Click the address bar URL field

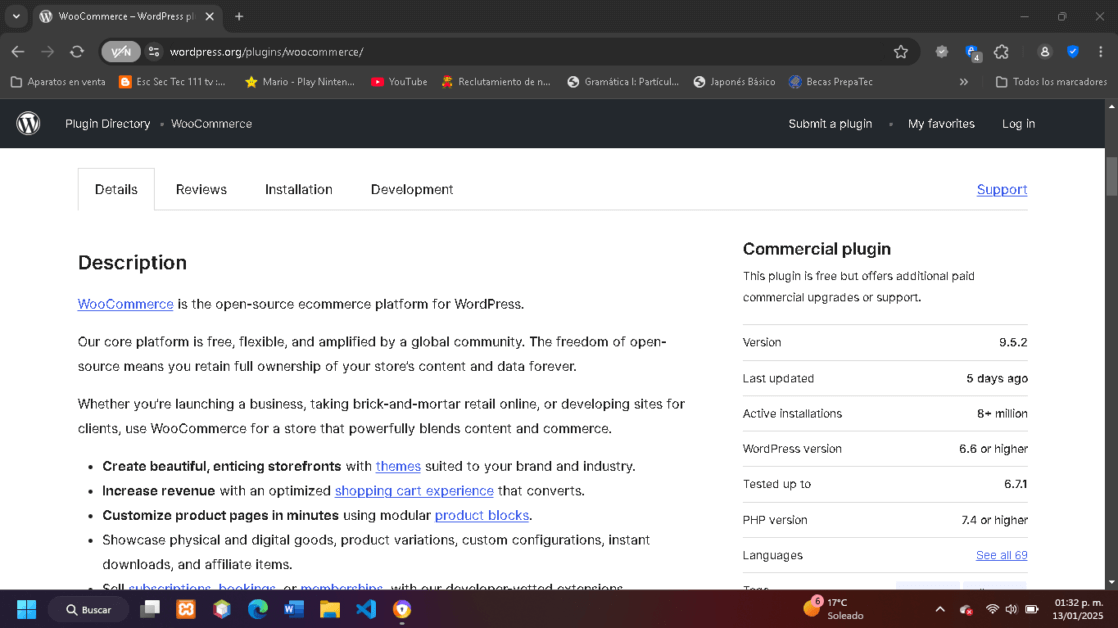500,52
